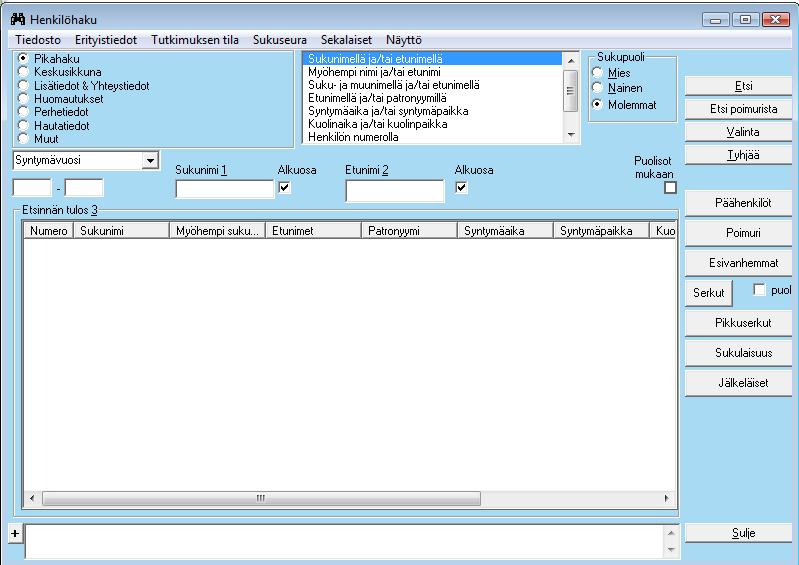This screenshot has width=799, height=565.
Task: Choose Molemmat in Sukupuoli group
Action: pos(597,104)
